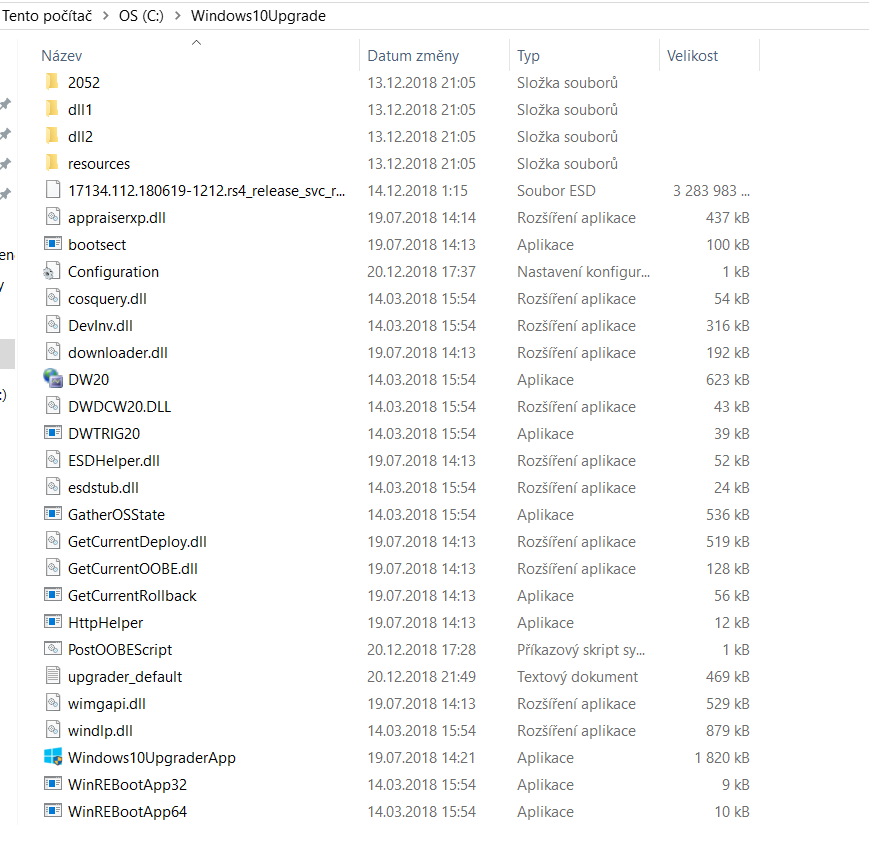Screen dimensions: 869x846
Task: Select file name bootsect
Action: pos(97,244)
